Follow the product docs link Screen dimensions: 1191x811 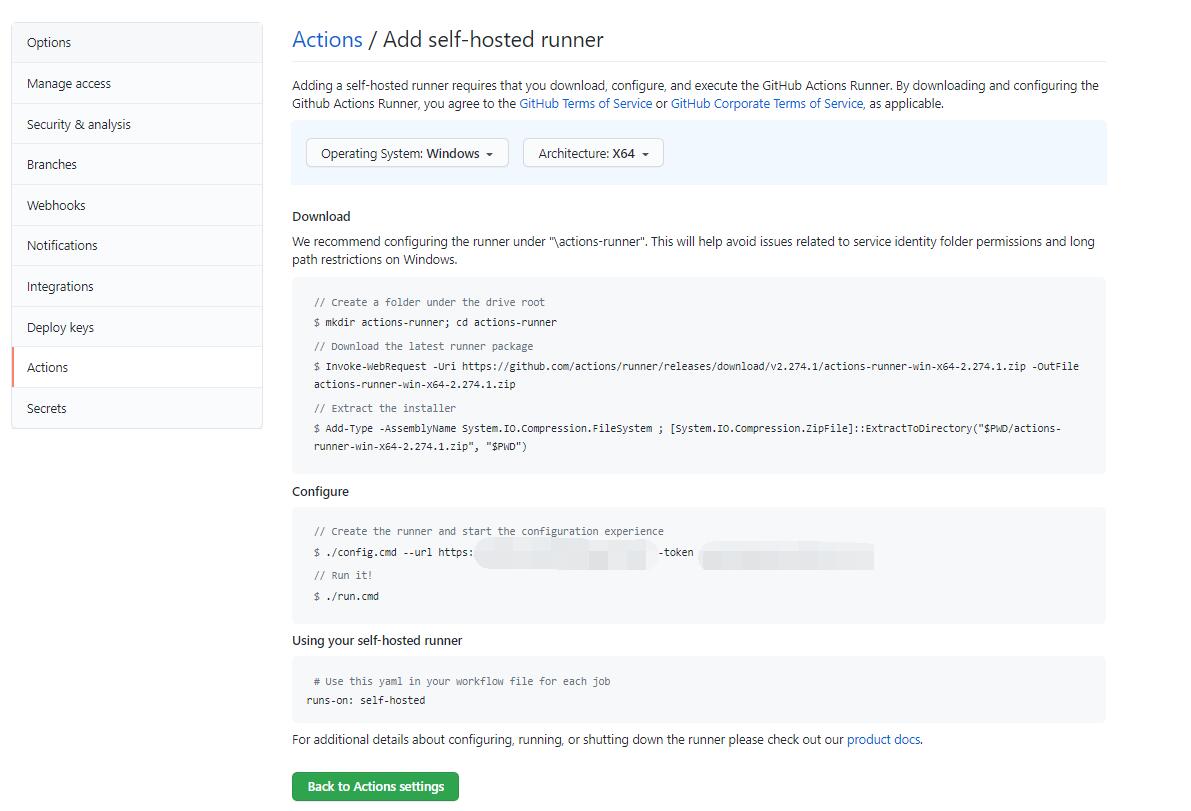click(x=883, y=740)
